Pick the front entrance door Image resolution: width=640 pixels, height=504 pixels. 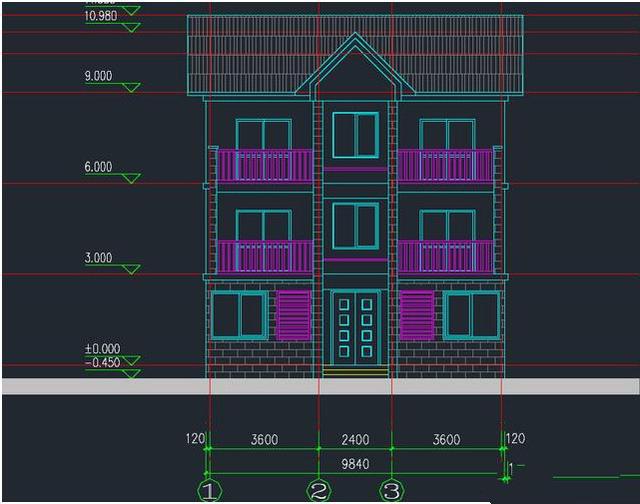click(355, 327)
